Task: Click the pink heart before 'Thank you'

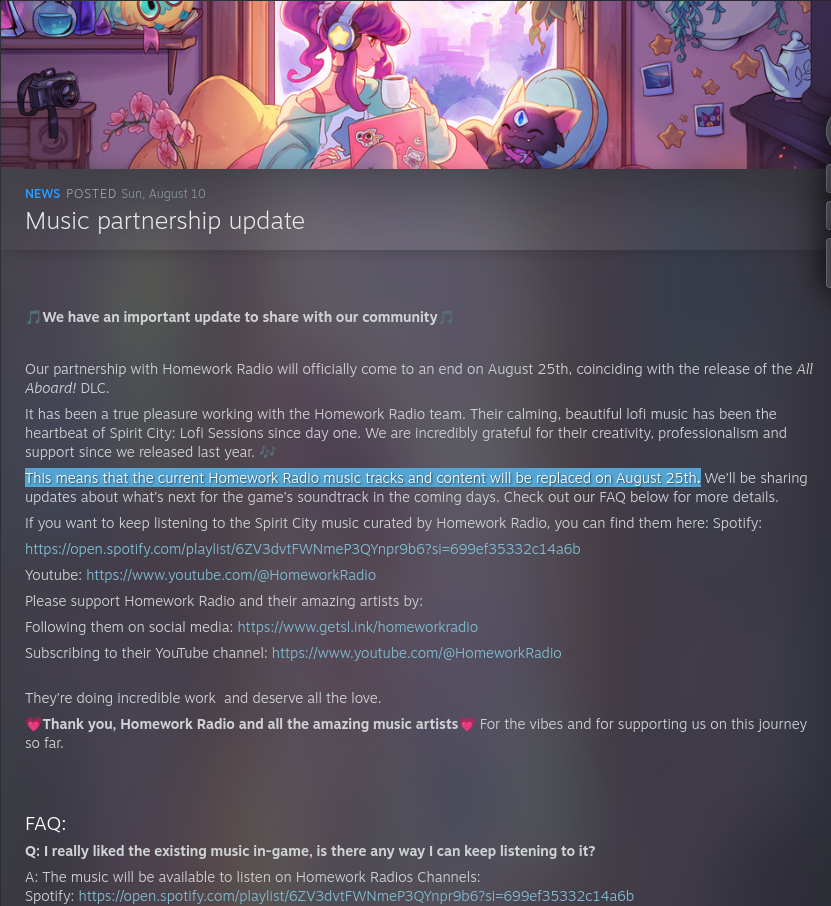Action: click(x=33, y=724)
